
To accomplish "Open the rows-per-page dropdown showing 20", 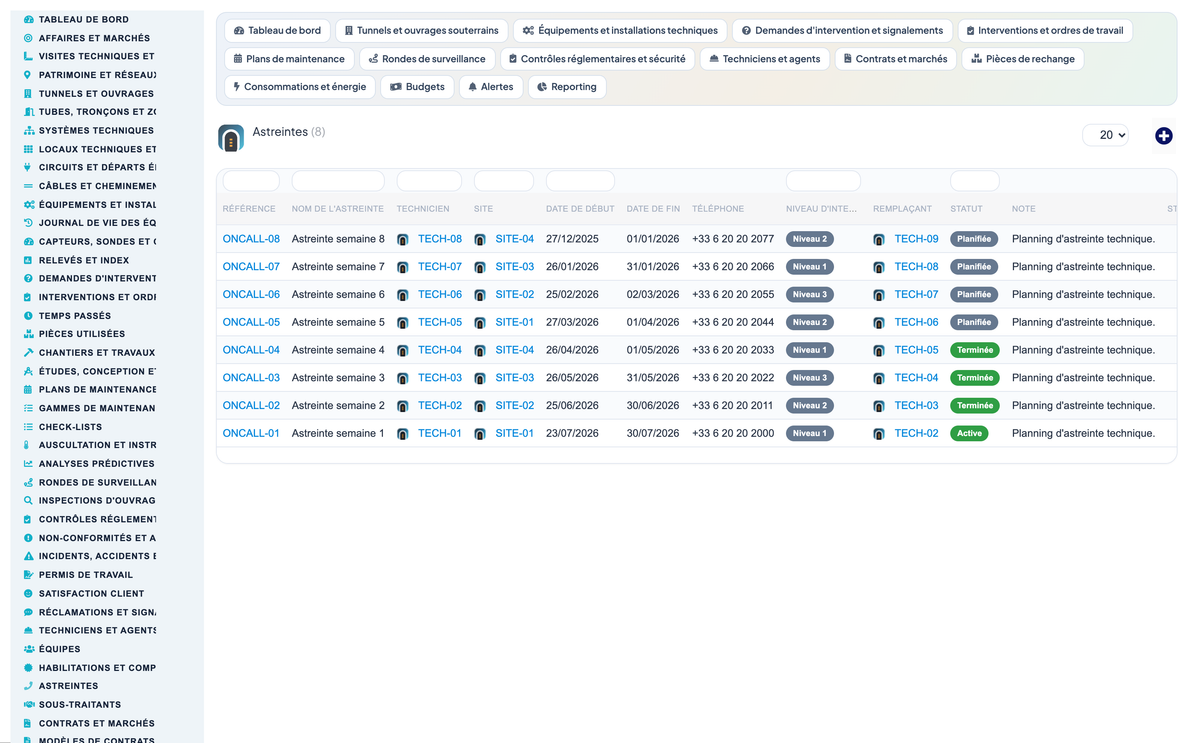I will coord(1105,135).
